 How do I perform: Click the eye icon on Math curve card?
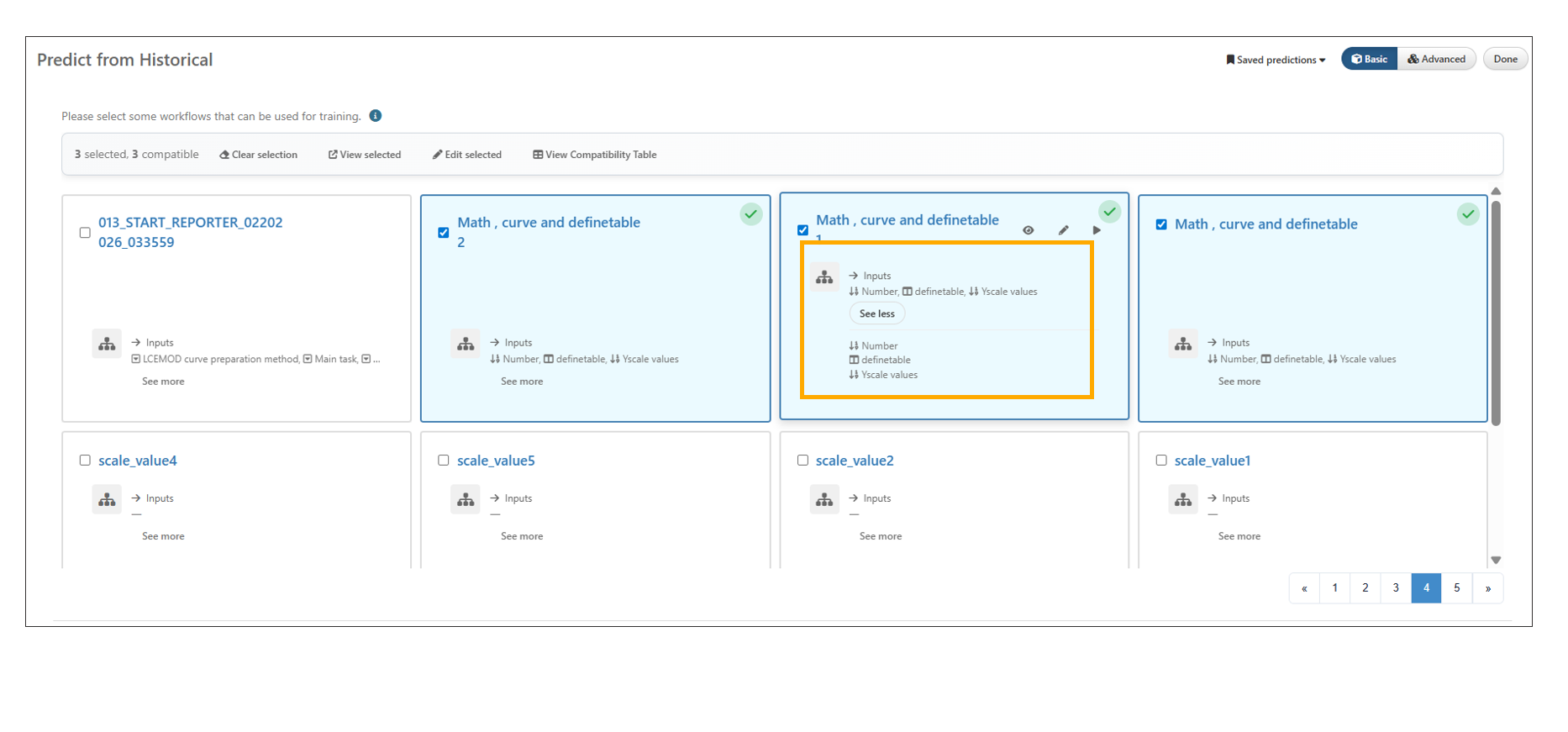(1028, 230)
